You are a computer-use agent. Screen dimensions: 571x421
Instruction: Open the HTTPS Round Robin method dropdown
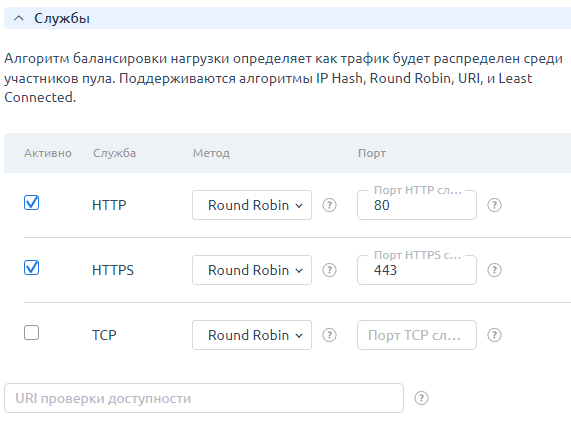coord(252,270)
